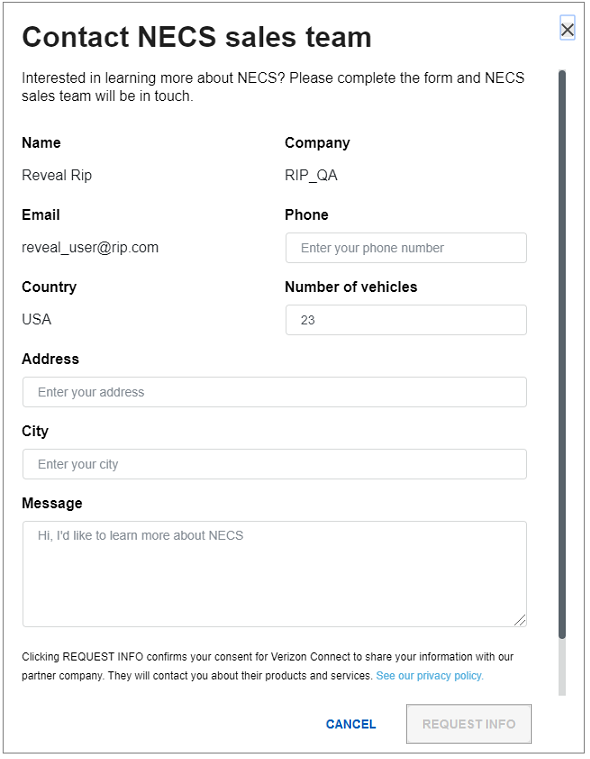Click the Address field label

click(x=50, y=359)
